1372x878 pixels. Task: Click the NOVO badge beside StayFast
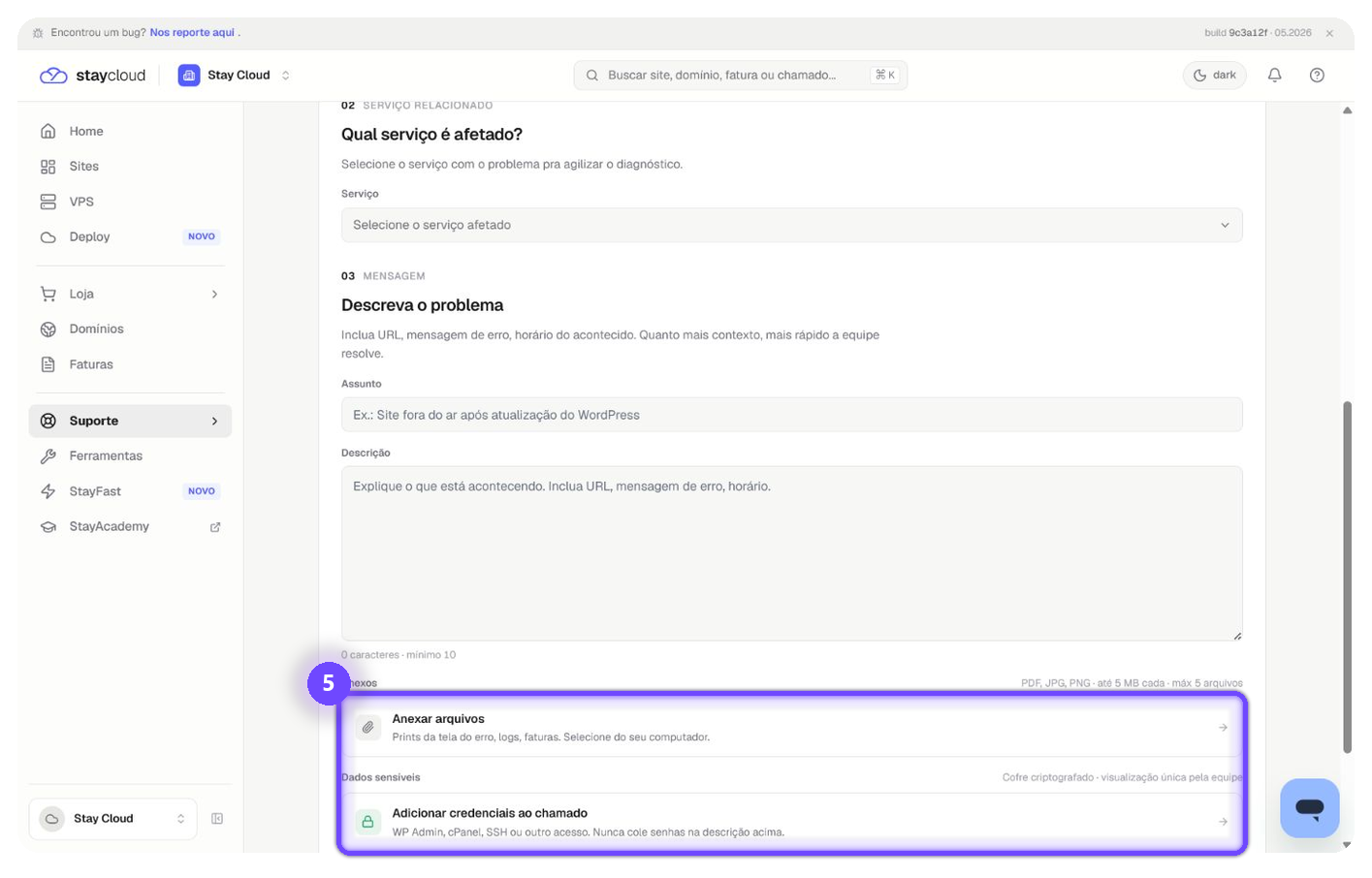click(202, 491)
